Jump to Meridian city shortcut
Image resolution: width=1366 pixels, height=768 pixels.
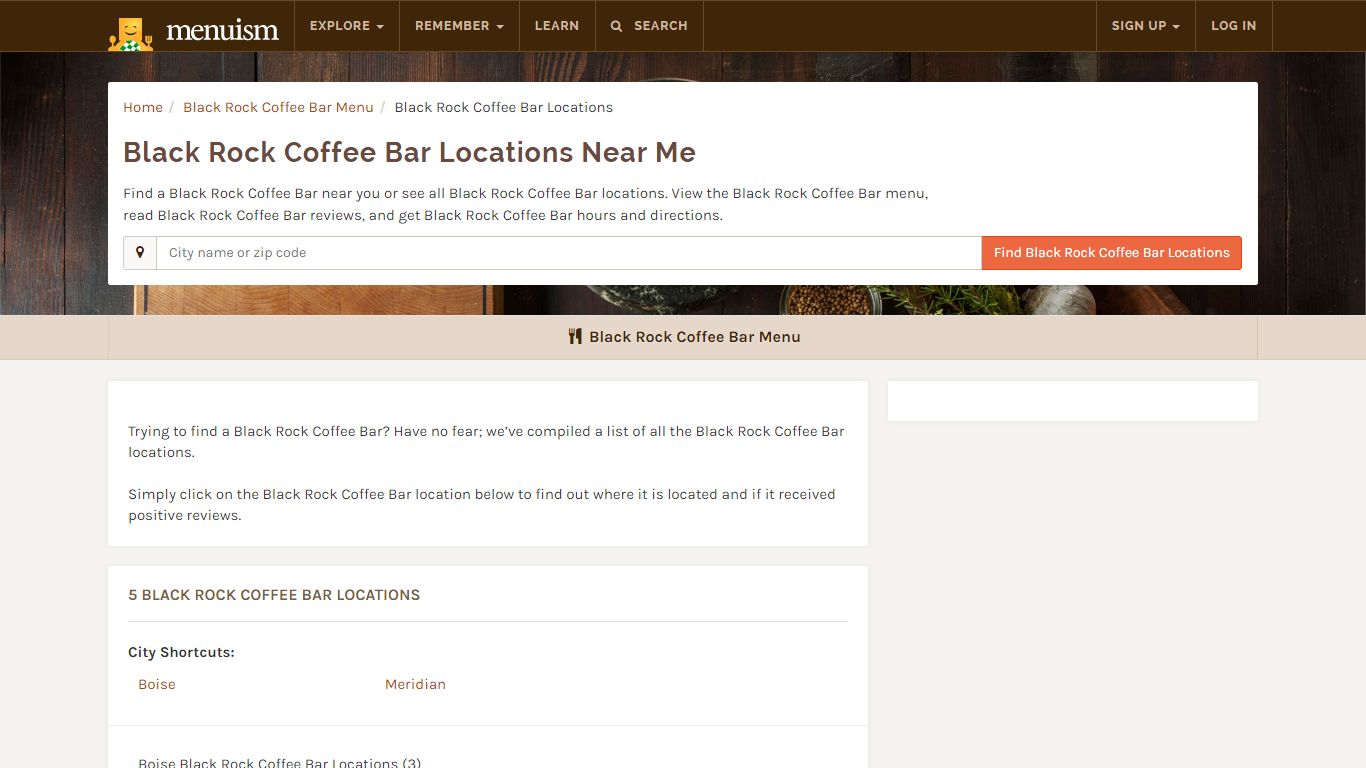(x=415, y=684)
